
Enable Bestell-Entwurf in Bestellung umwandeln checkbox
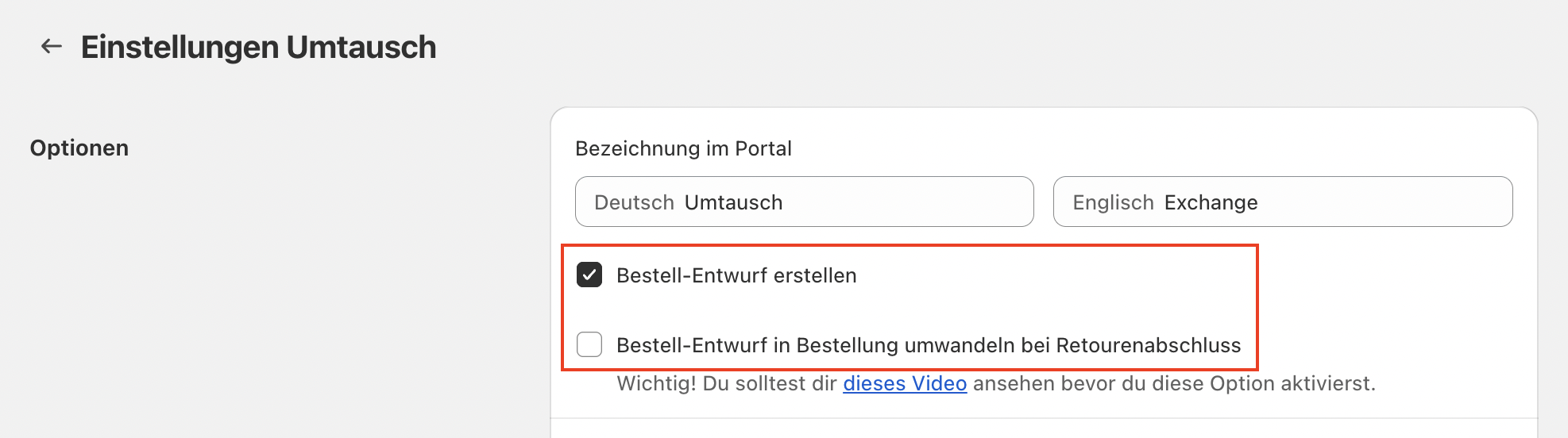(589, 345)
